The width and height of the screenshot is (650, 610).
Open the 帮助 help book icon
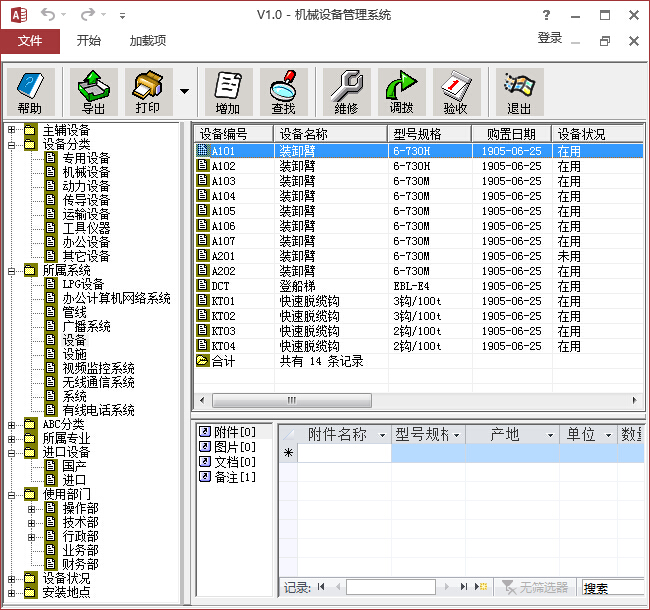(x=31, y=92)
